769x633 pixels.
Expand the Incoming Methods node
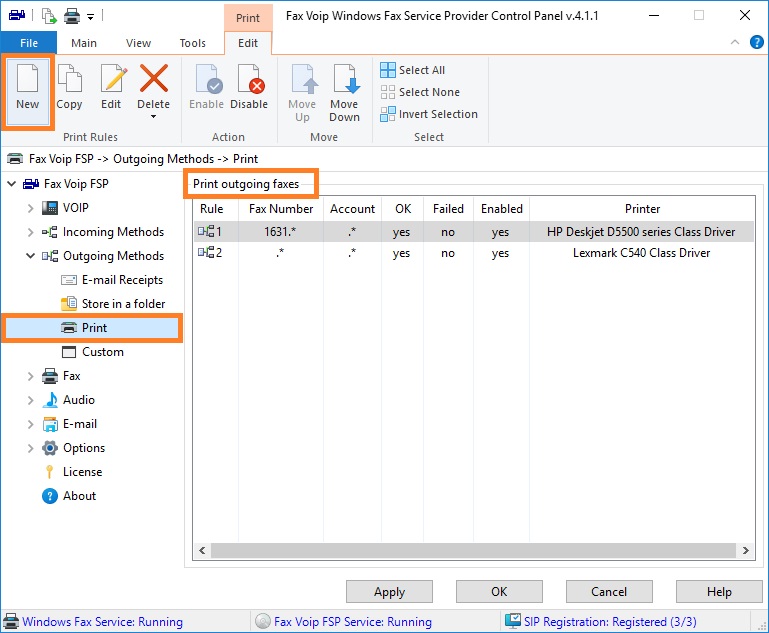(x=30, y=232)
